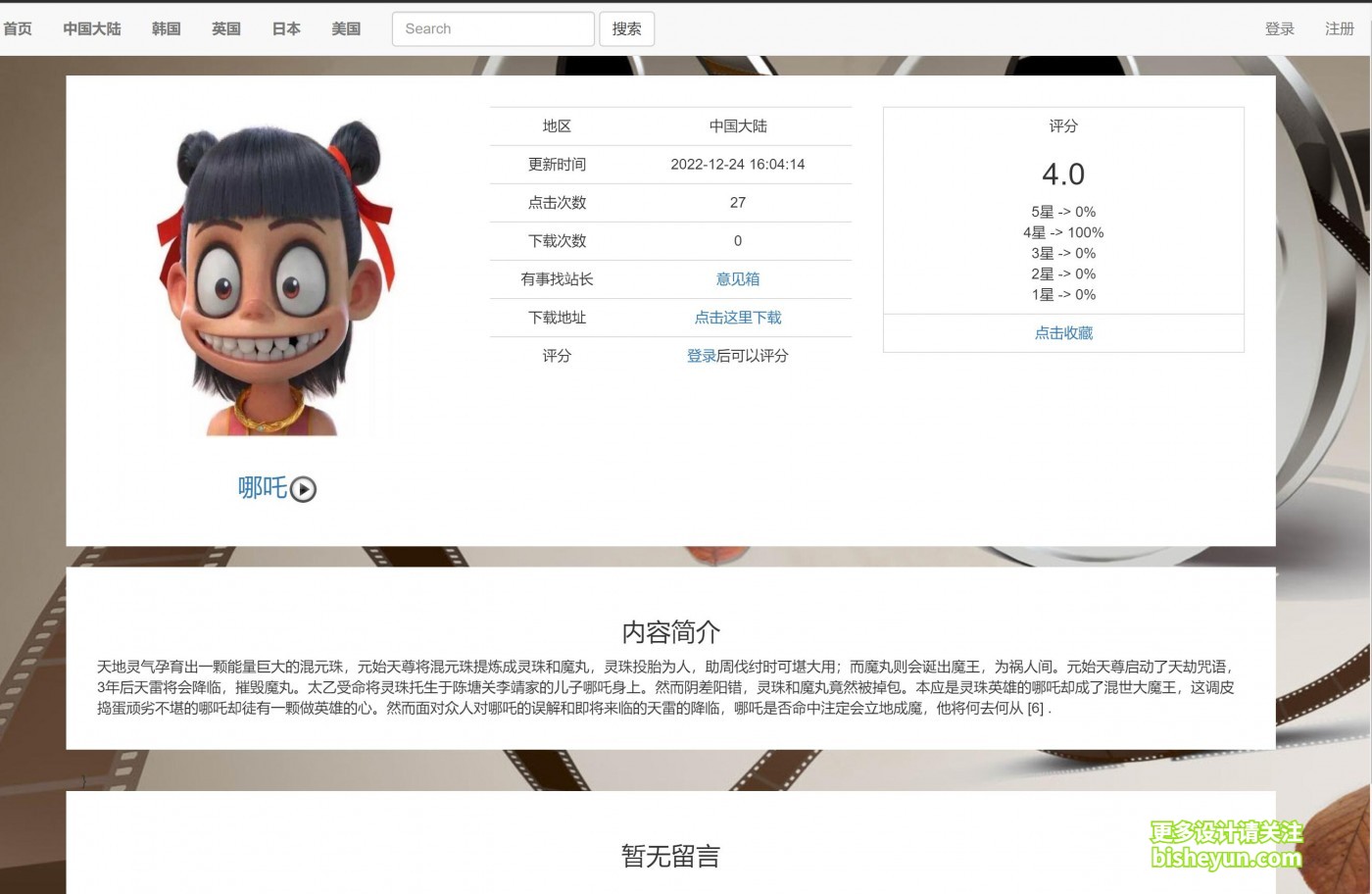
Task: Open the 韩国 category
Action: (167, 28)
